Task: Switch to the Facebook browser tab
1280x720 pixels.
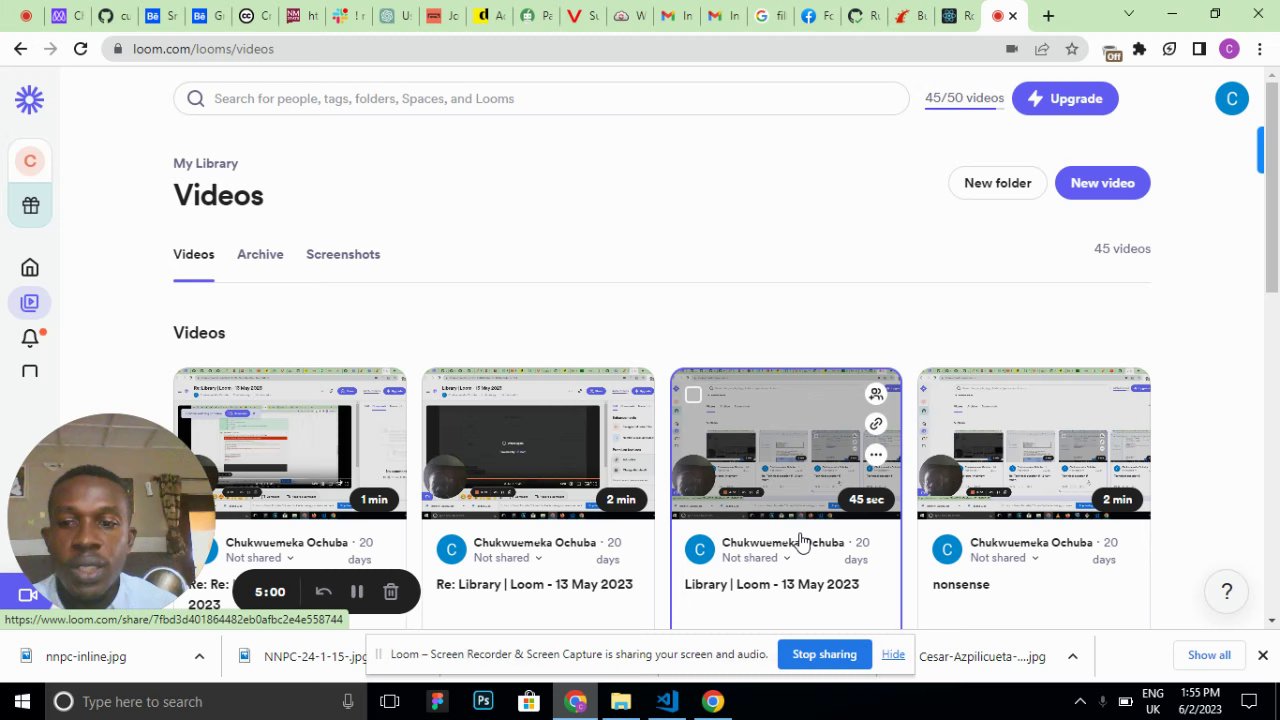Action: point(817,16)
